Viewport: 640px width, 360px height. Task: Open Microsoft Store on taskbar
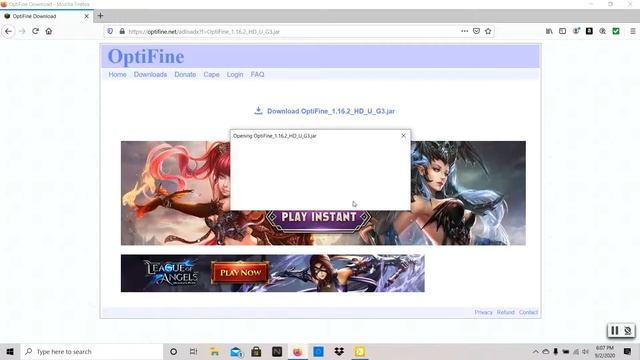point(256,351)
